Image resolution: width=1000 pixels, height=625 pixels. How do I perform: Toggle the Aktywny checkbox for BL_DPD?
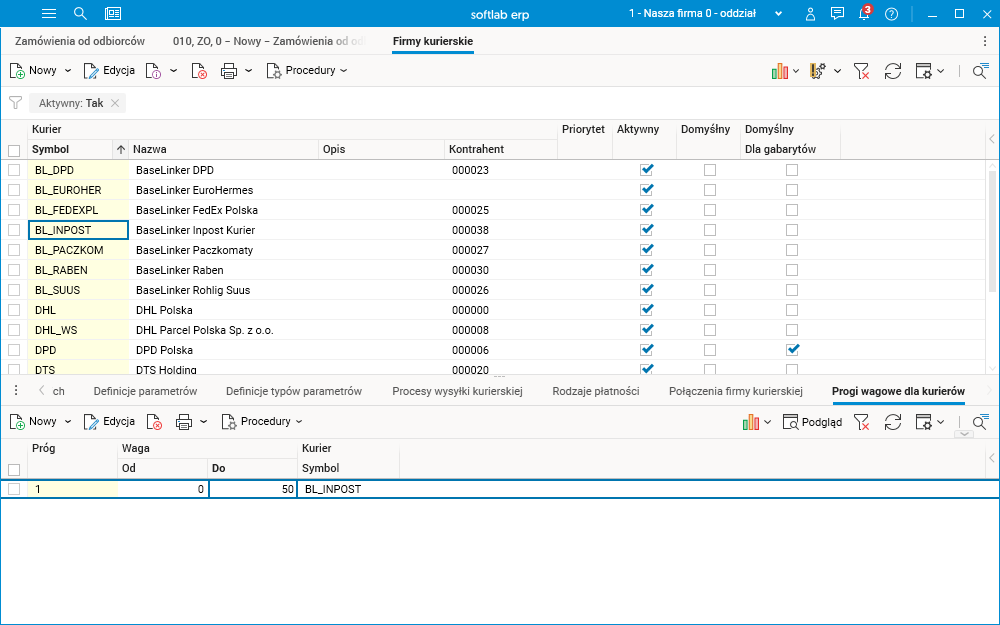[x=646, y=170]
